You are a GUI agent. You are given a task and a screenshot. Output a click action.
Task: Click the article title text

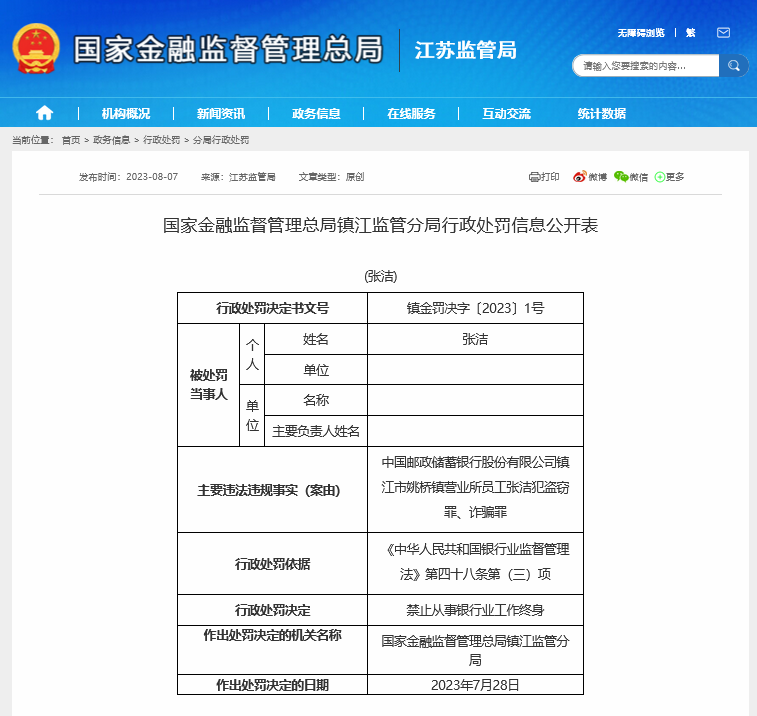[x=380, y=225]
